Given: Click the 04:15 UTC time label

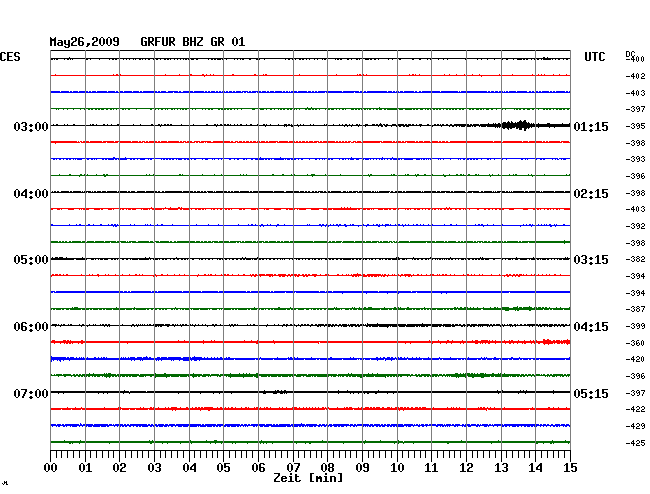Looking at the screenshot, I should coord(591,327).
